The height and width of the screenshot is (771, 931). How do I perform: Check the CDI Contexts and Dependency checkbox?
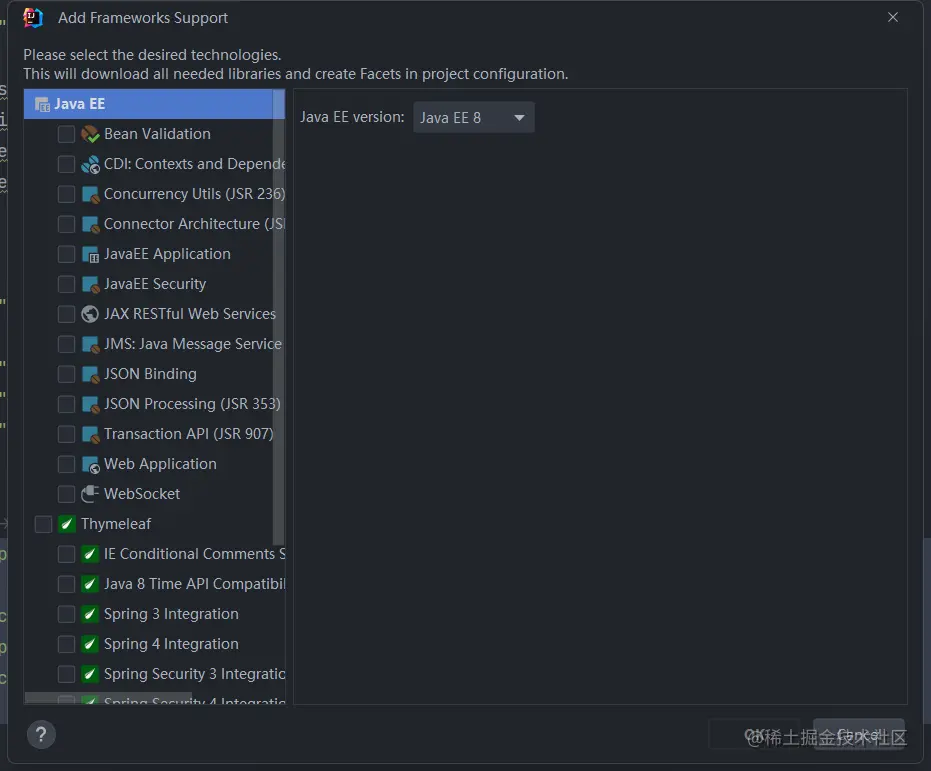(x=66, y=164)
